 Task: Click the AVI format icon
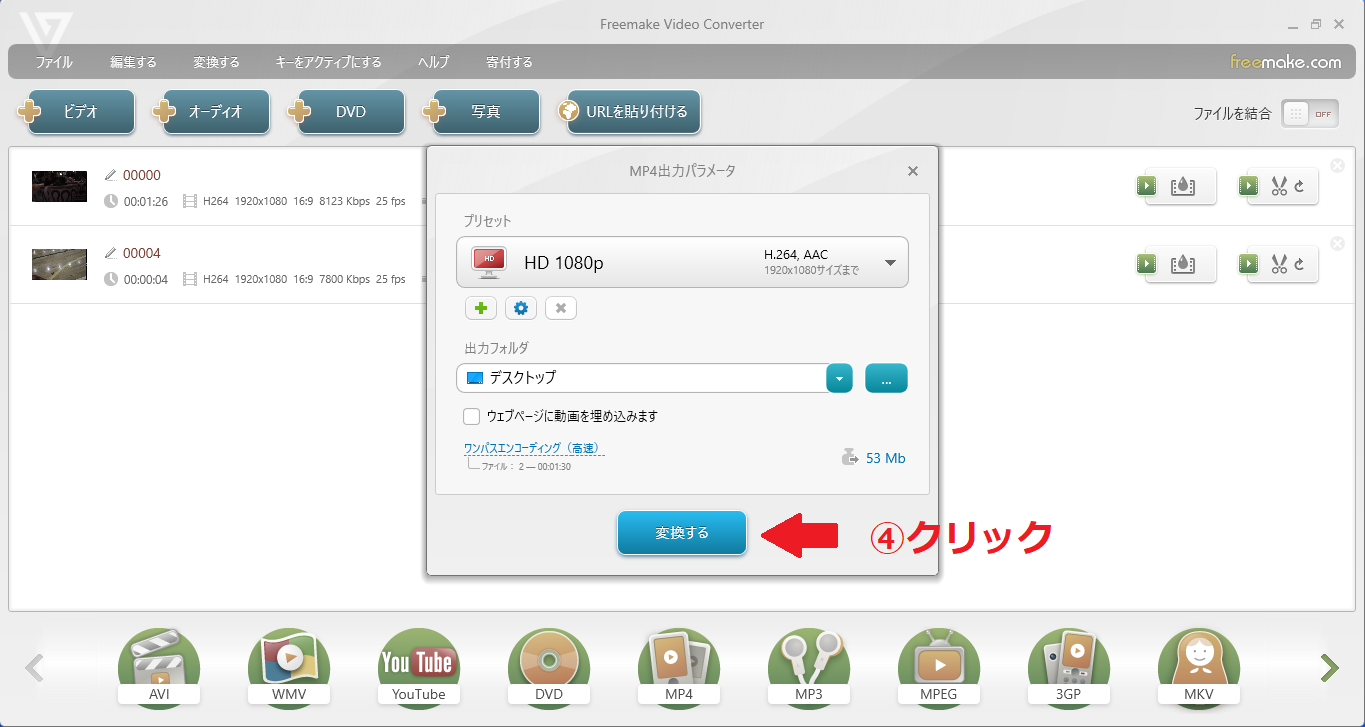(159, 667)
